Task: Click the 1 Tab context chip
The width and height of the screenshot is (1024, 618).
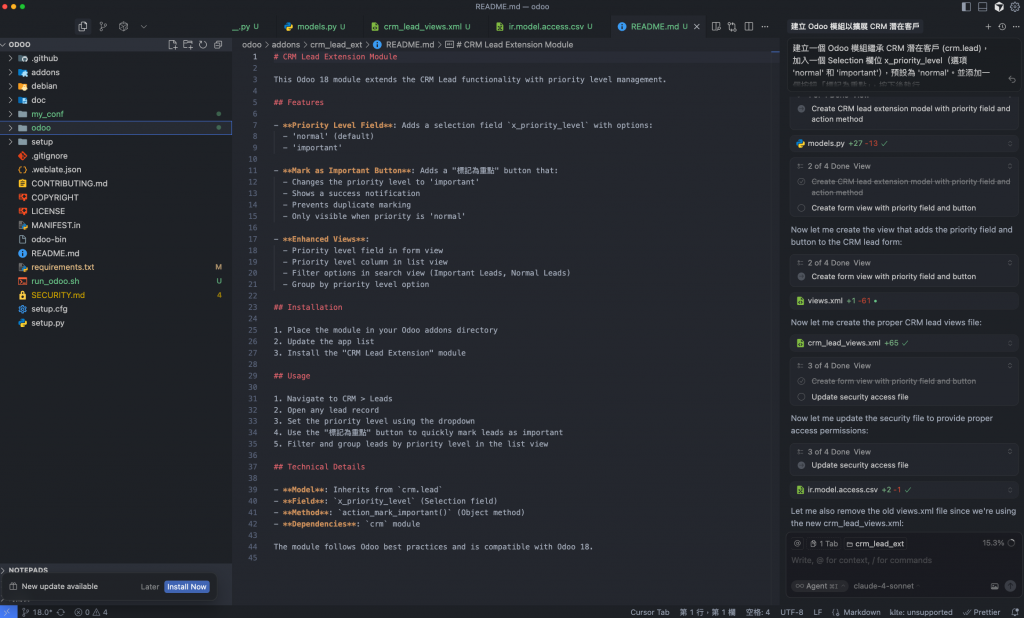Action: click(824, 544)
